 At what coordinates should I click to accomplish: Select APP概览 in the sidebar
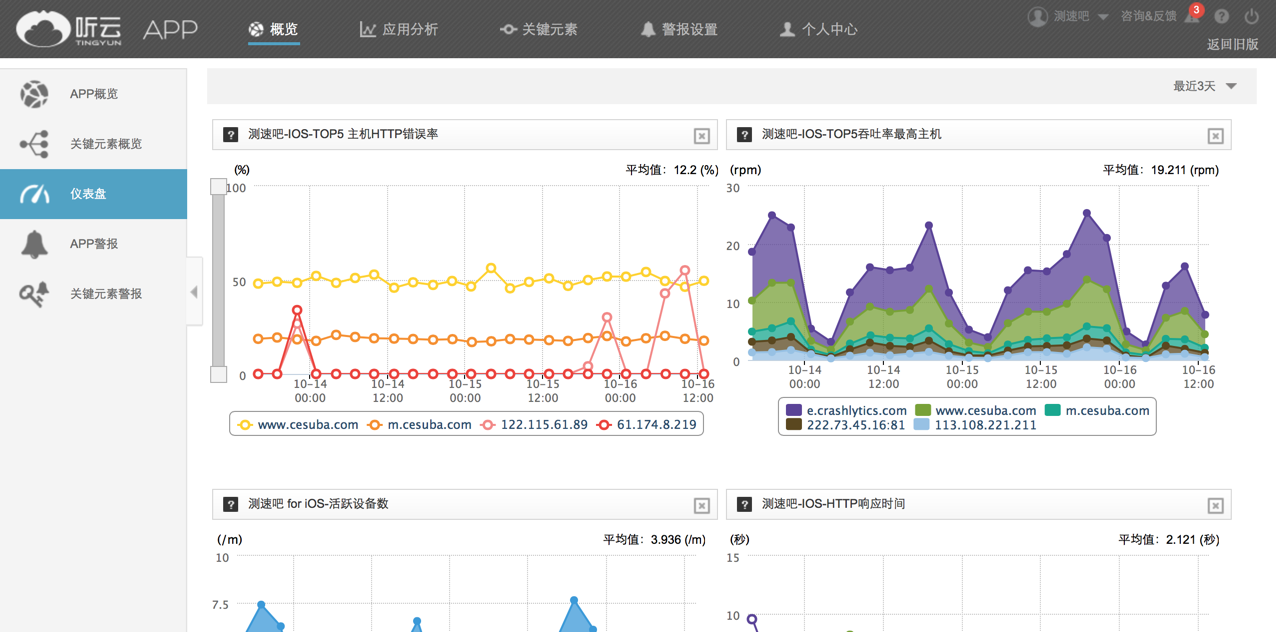pos(93,94)
